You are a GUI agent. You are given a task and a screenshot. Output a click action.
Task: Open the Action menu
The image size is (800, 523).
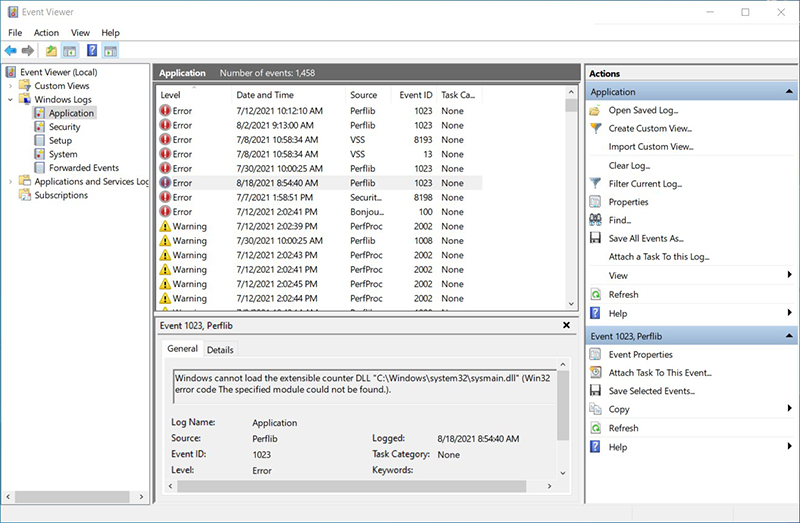click(x=46, y=33)
